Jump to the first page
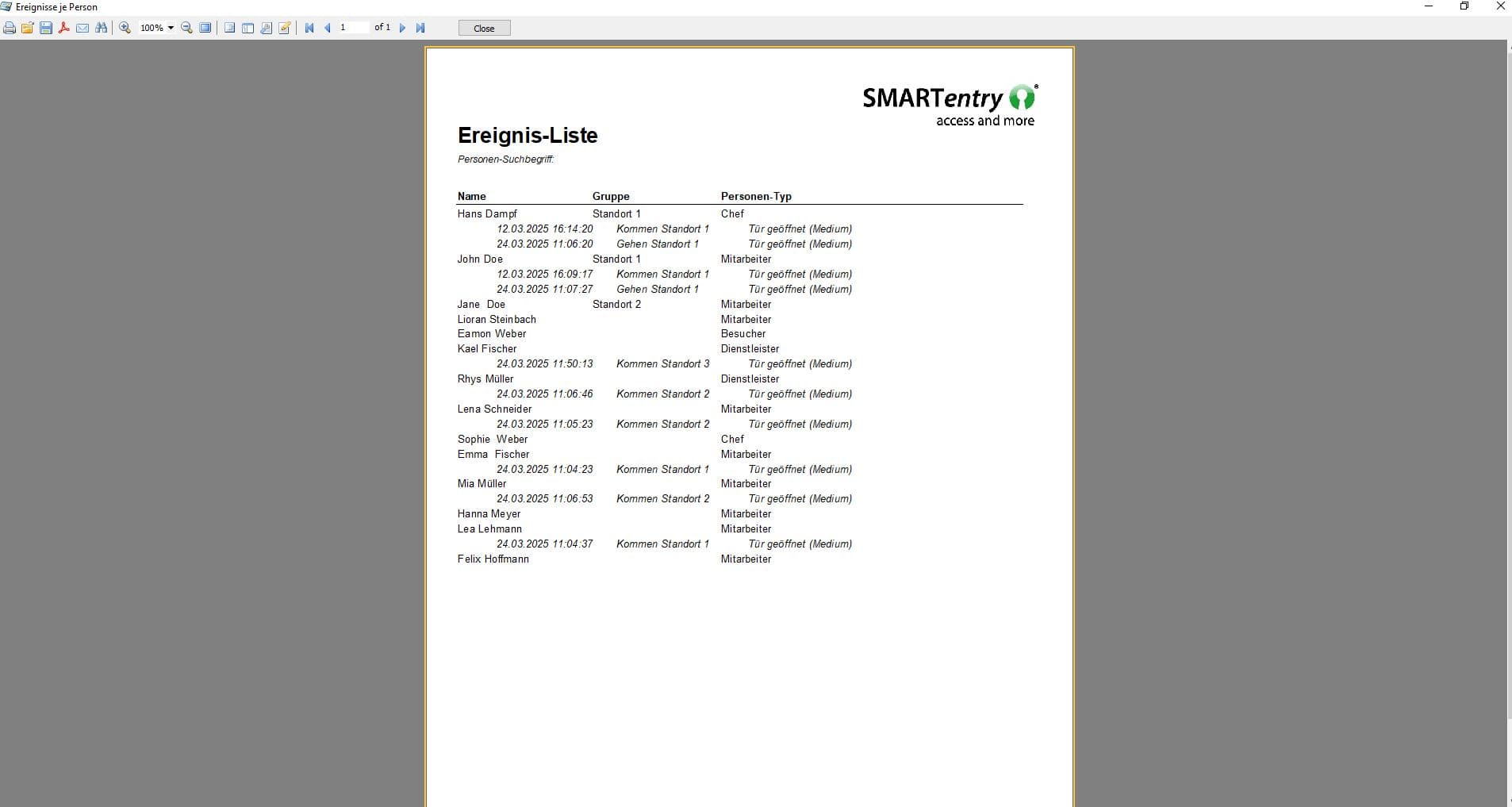 point(309,28)
